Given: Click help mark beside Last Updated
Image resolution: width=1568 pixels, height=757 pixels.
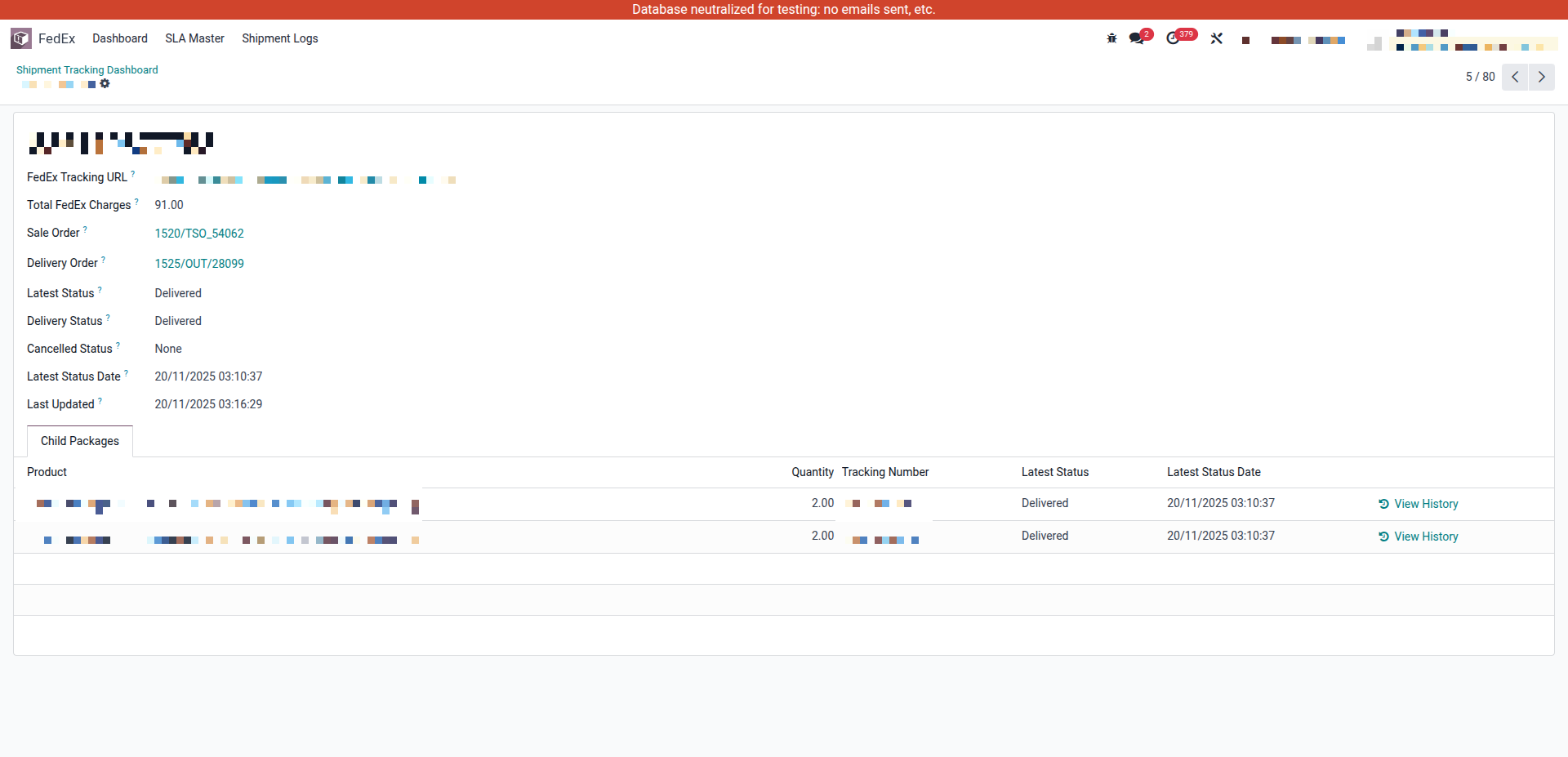Looking at the screenshot, I should (x=100, y=401).
